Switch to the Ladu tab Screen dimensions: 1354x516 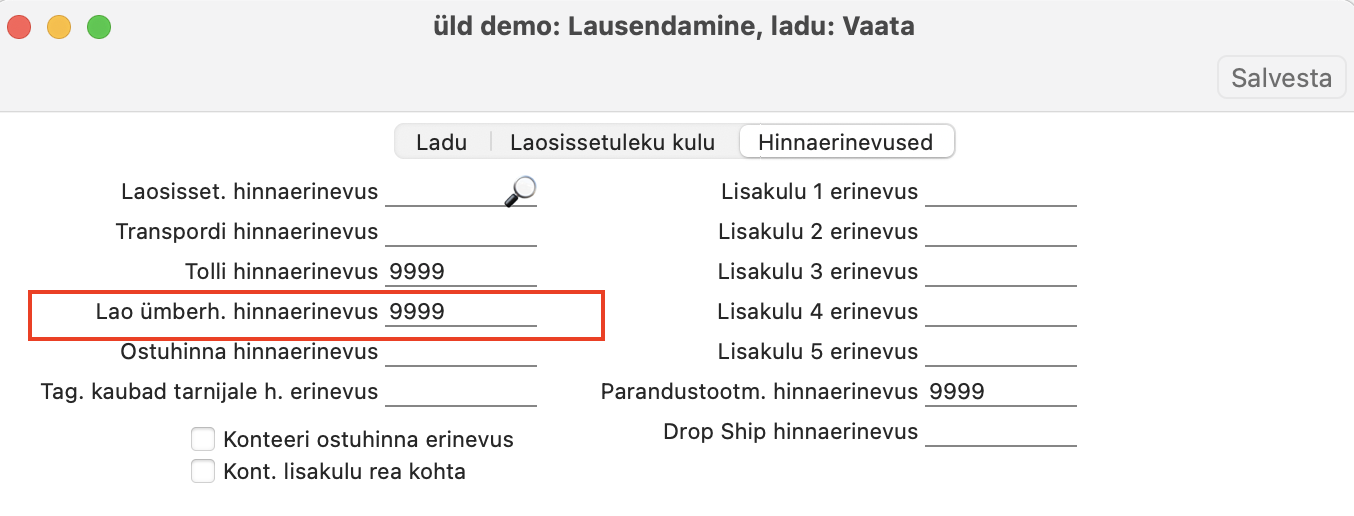pos(441,142)
